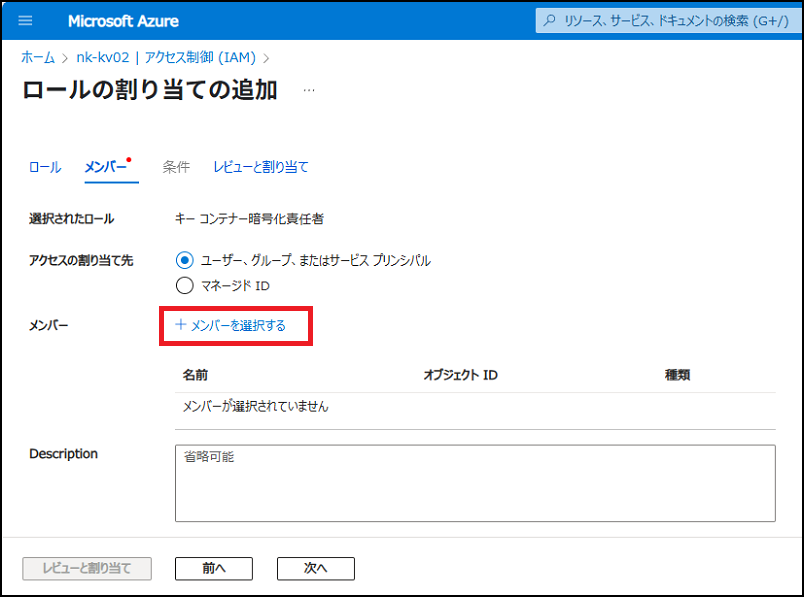Click the キー コンテナー暗号化責任者 role text

[249, 219]
